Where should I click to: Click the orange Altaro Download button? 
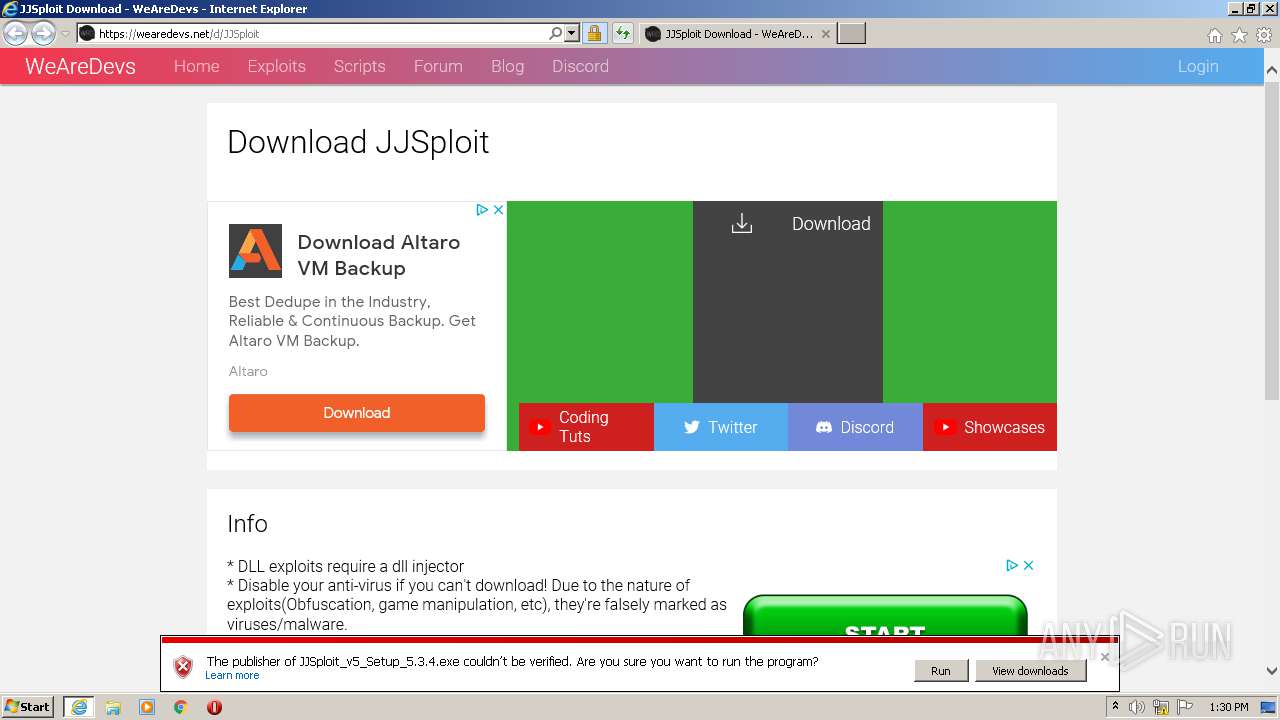pyautogui.click(x=357, y=413)
